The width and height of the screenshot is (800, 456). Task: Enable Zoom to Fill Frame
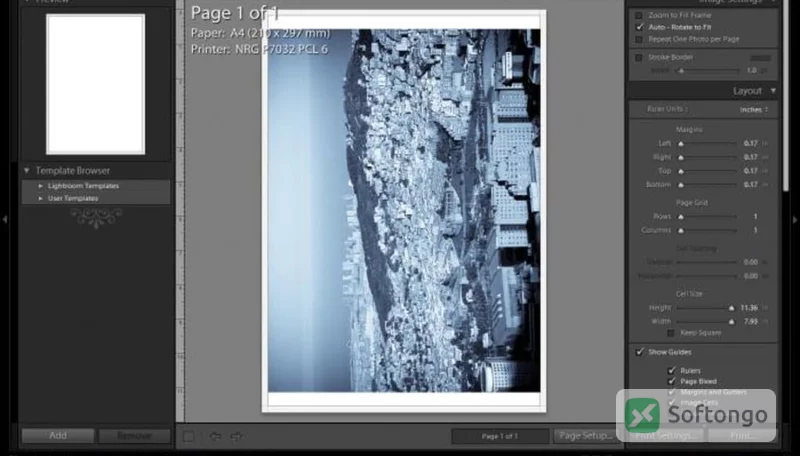[x=639, y=15]
